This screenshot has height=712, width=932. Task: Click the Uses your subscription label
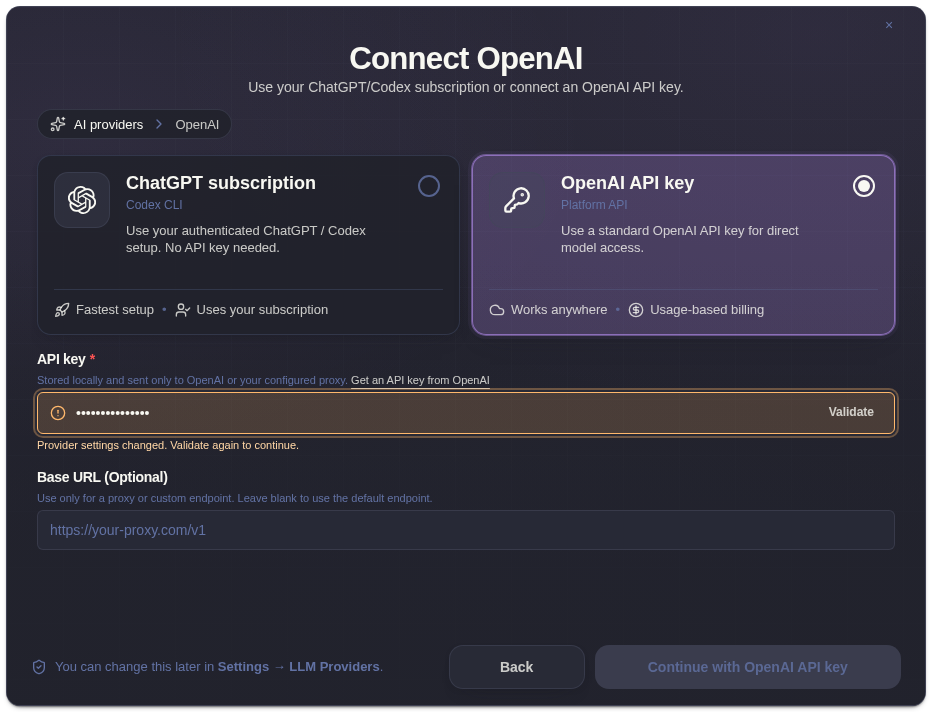(x=262, y=310)
